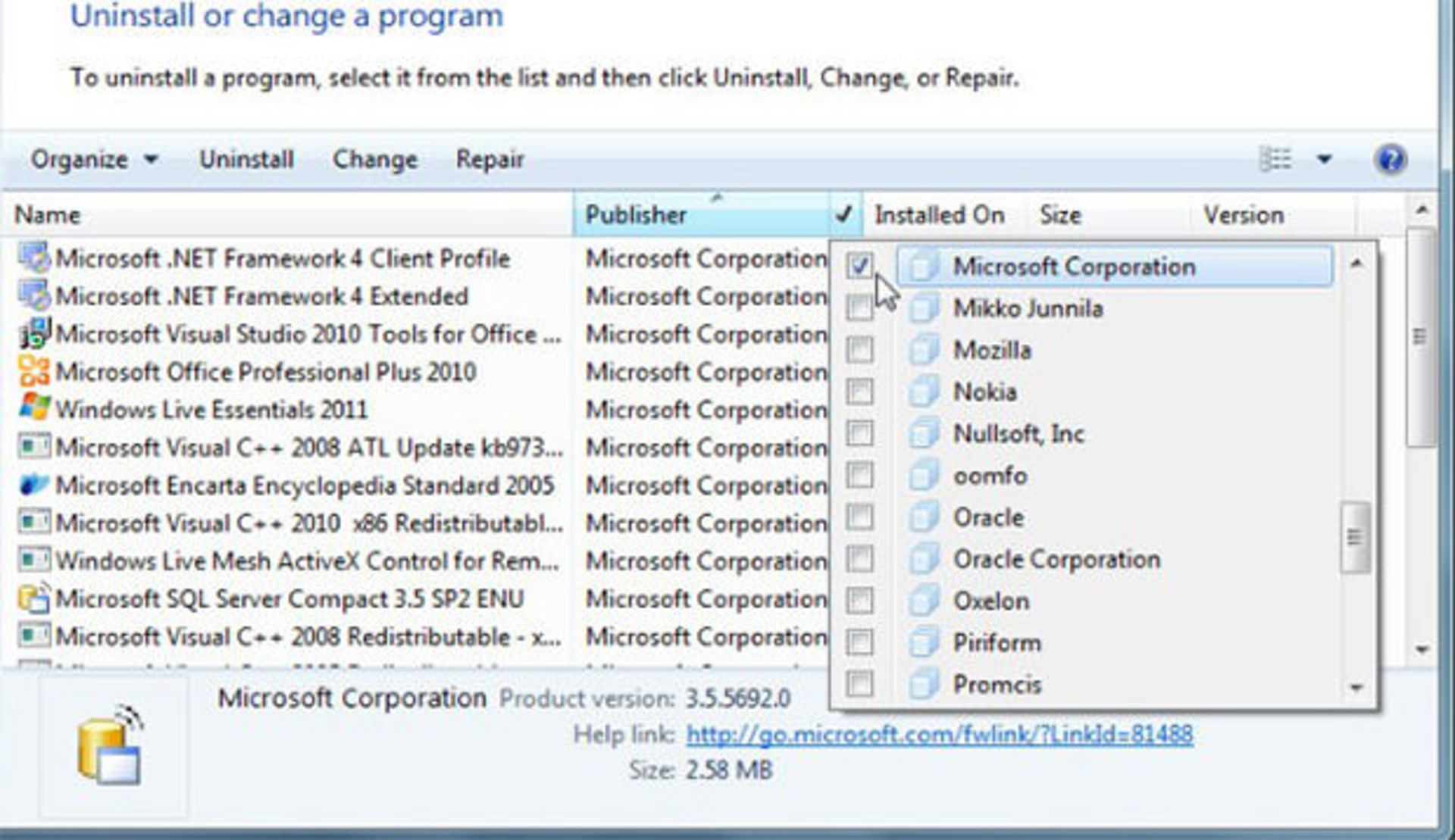Enable the Oracle filter checkbox
The image size is (1455, 840).
(859, 518)
